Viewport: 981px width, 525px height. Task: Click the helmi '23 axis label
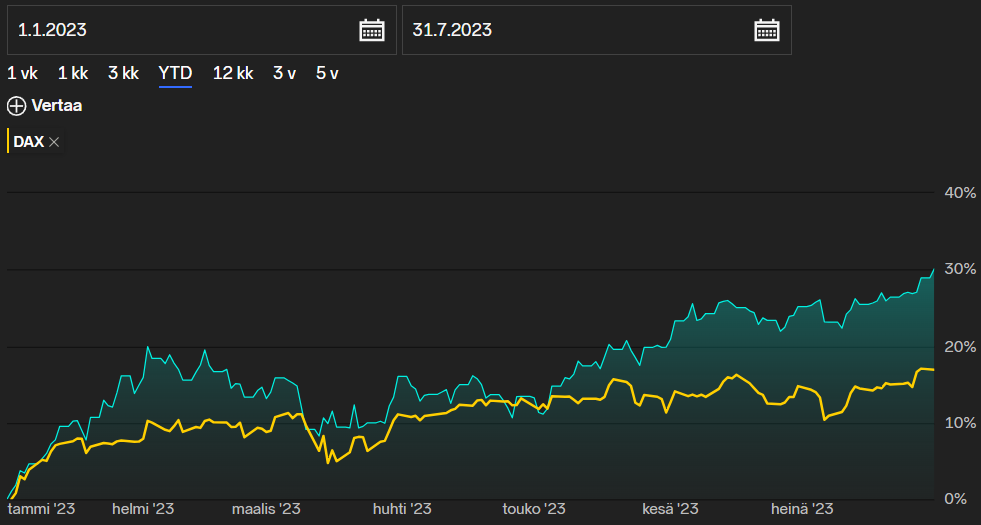tap(143, 509)
